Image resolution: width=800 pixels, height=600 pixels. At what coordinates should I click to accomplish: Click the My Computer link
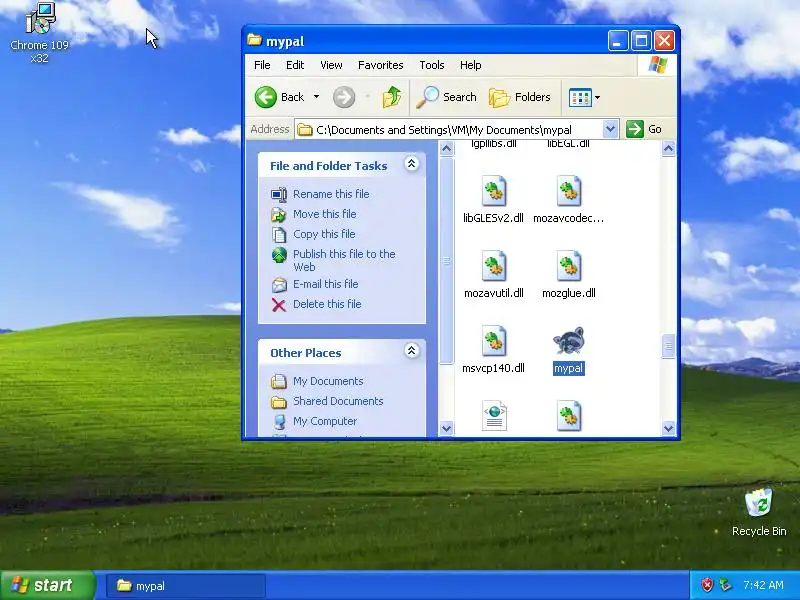pyautogui.click(x=325, y=421)
